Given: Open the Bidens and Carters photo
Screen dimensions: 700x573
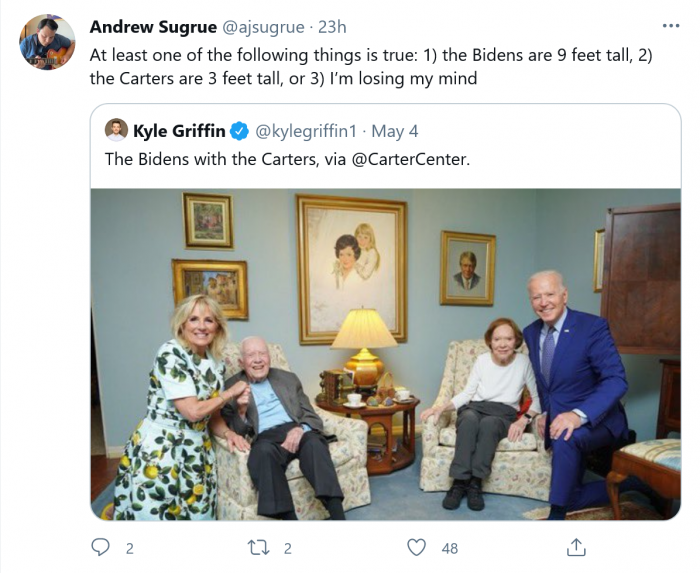Looking at the screenshot, I should 385,354.
